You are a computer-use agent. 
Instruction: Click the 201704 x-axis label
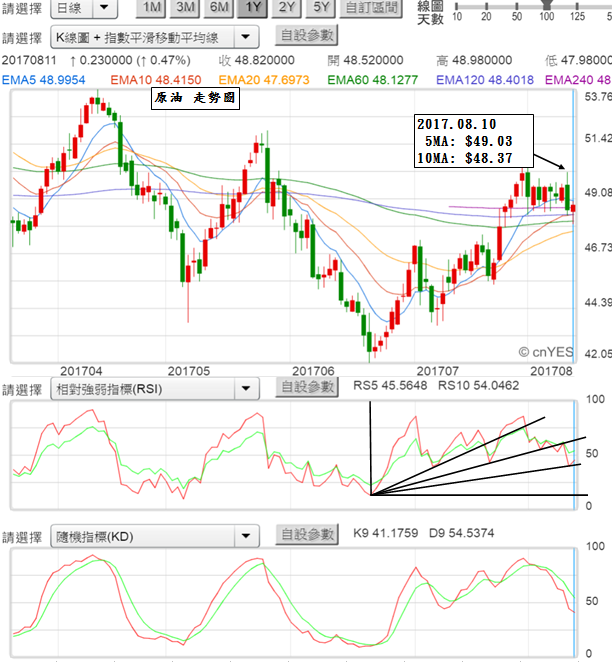(81, 371)
